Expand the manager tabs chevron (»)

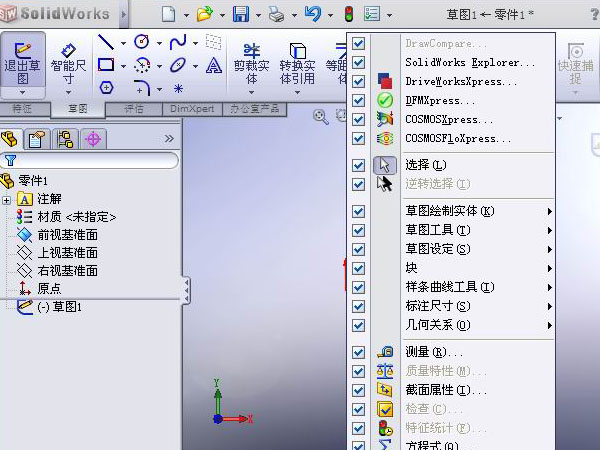(x=169, y=139)
